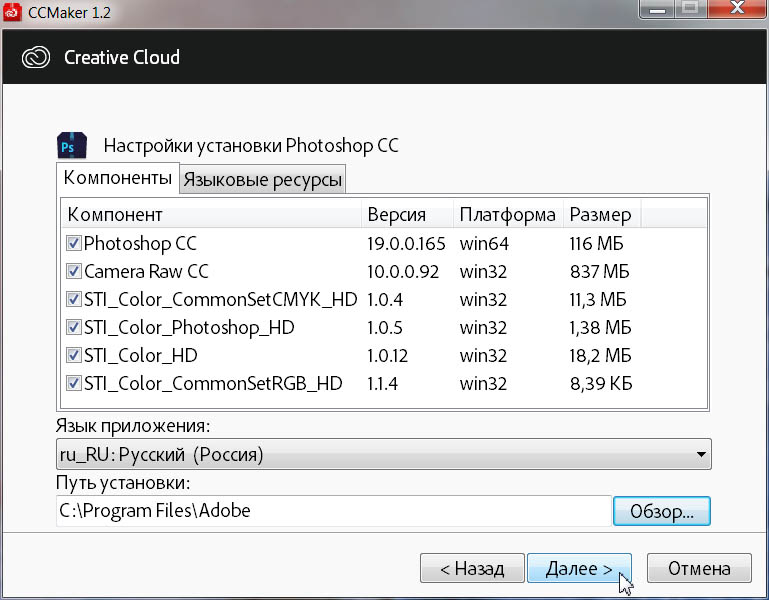This screenshot has height=600, width=769.
Task: Click the 1.0.4 version cell
Action: point(384,299)
